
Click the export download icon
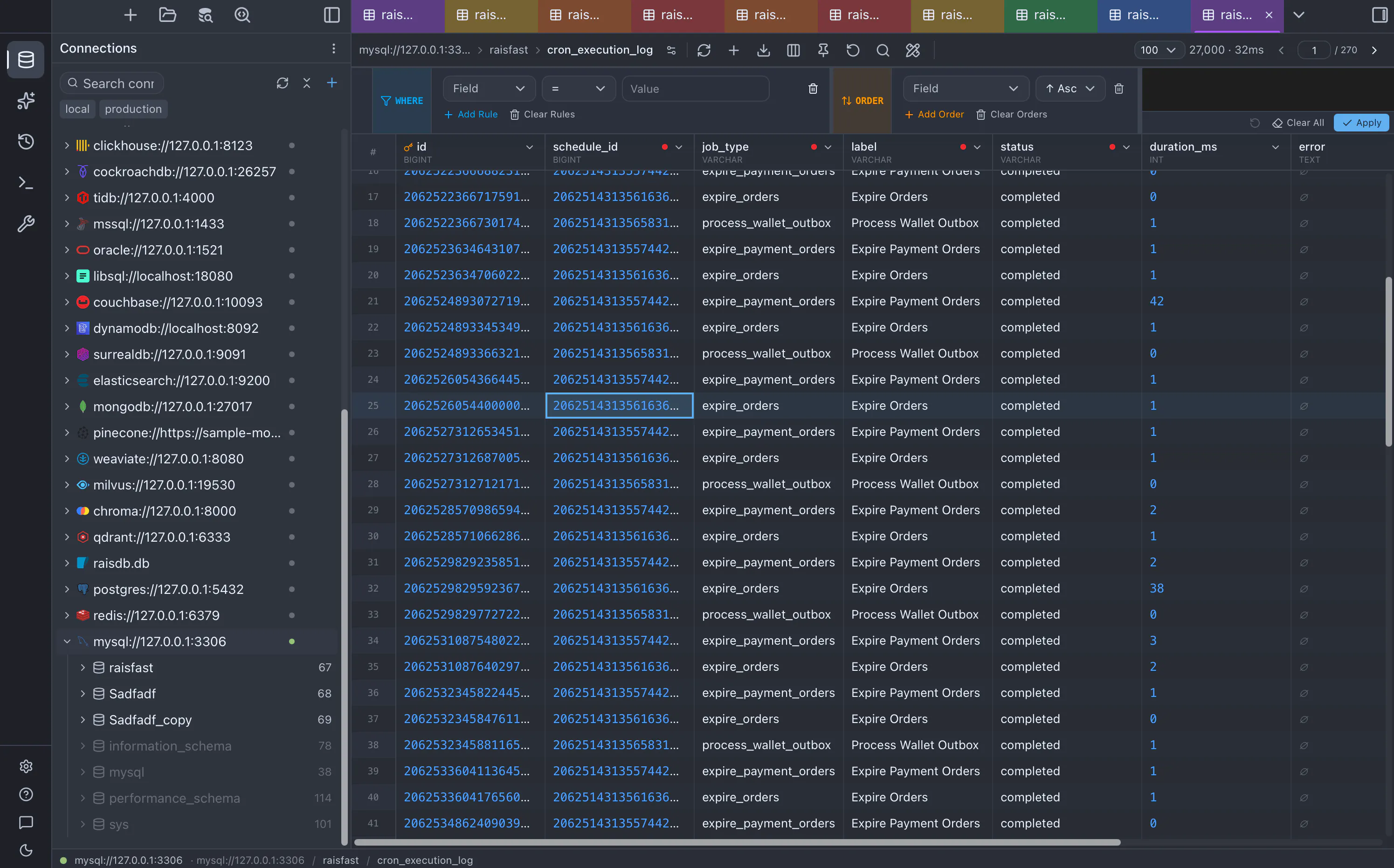tap(764, 50)
